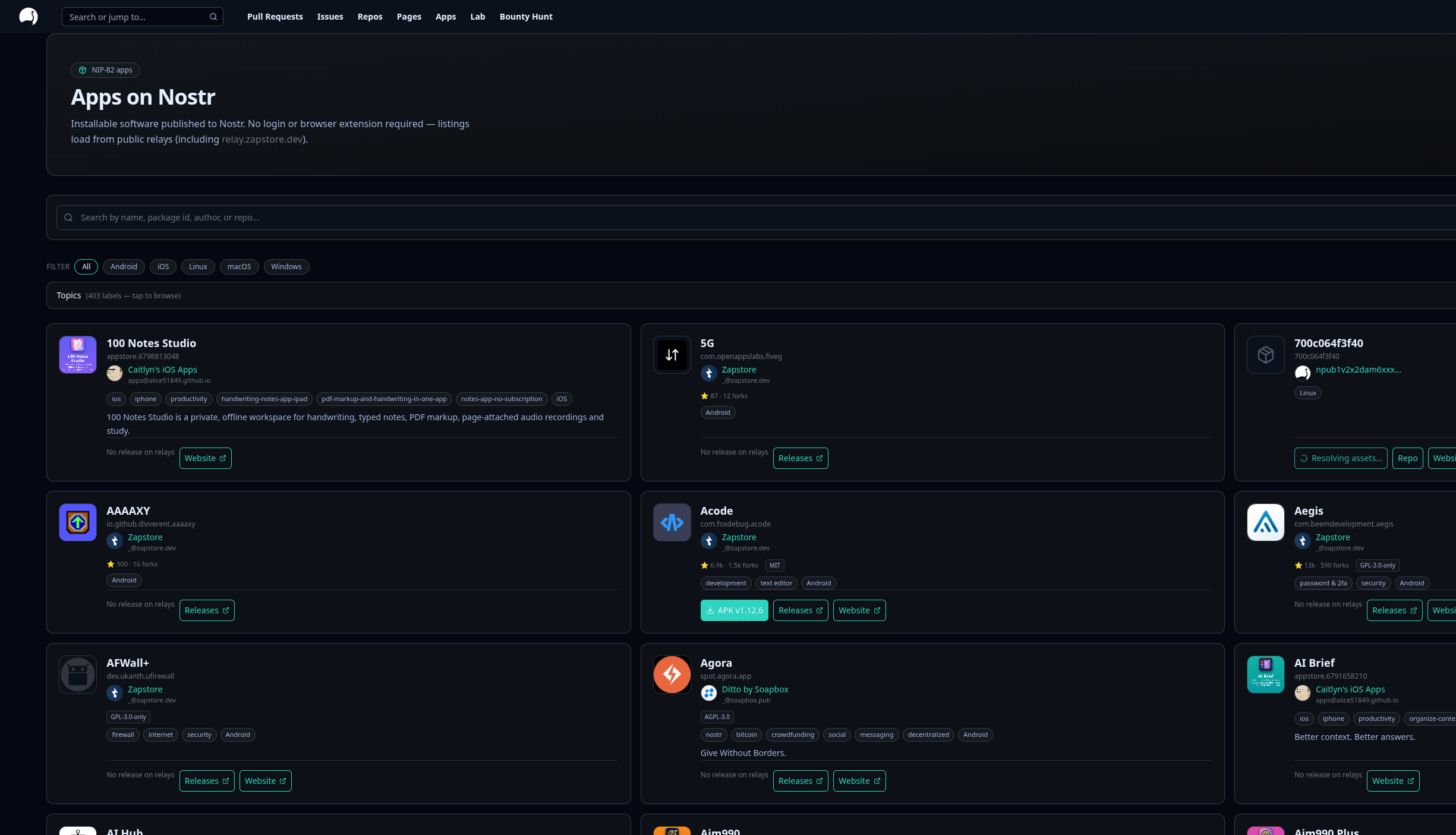Open the AFWall+ app icon

click(x=78, y=675)
